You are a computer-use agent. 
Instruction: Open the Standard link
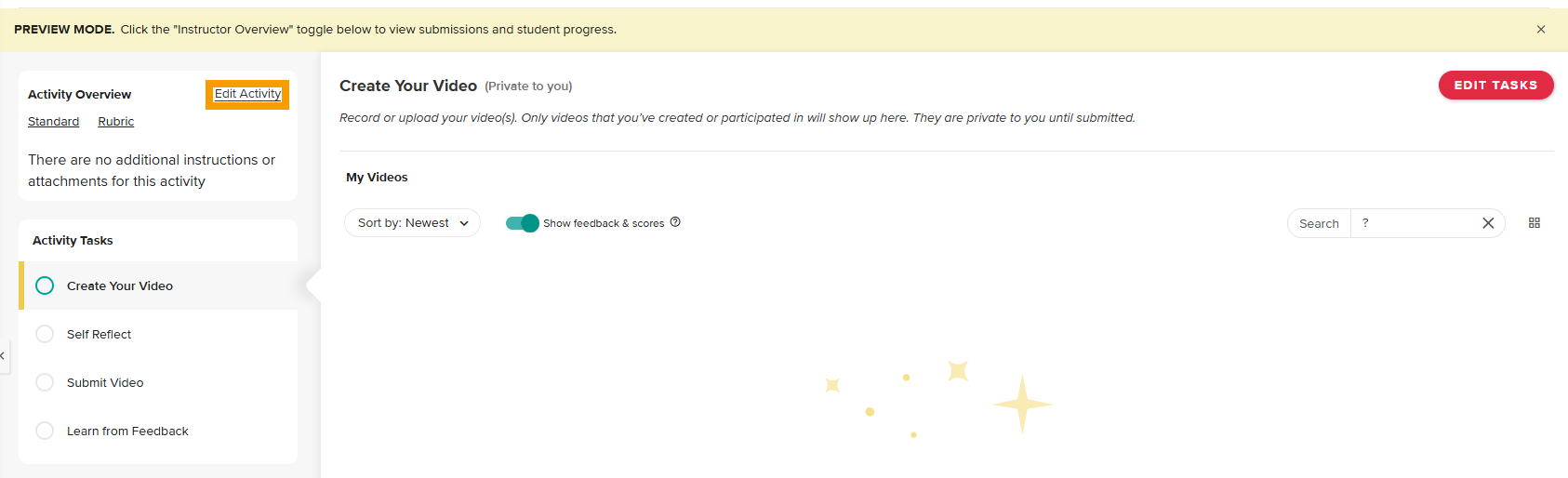tap(53, 122)
